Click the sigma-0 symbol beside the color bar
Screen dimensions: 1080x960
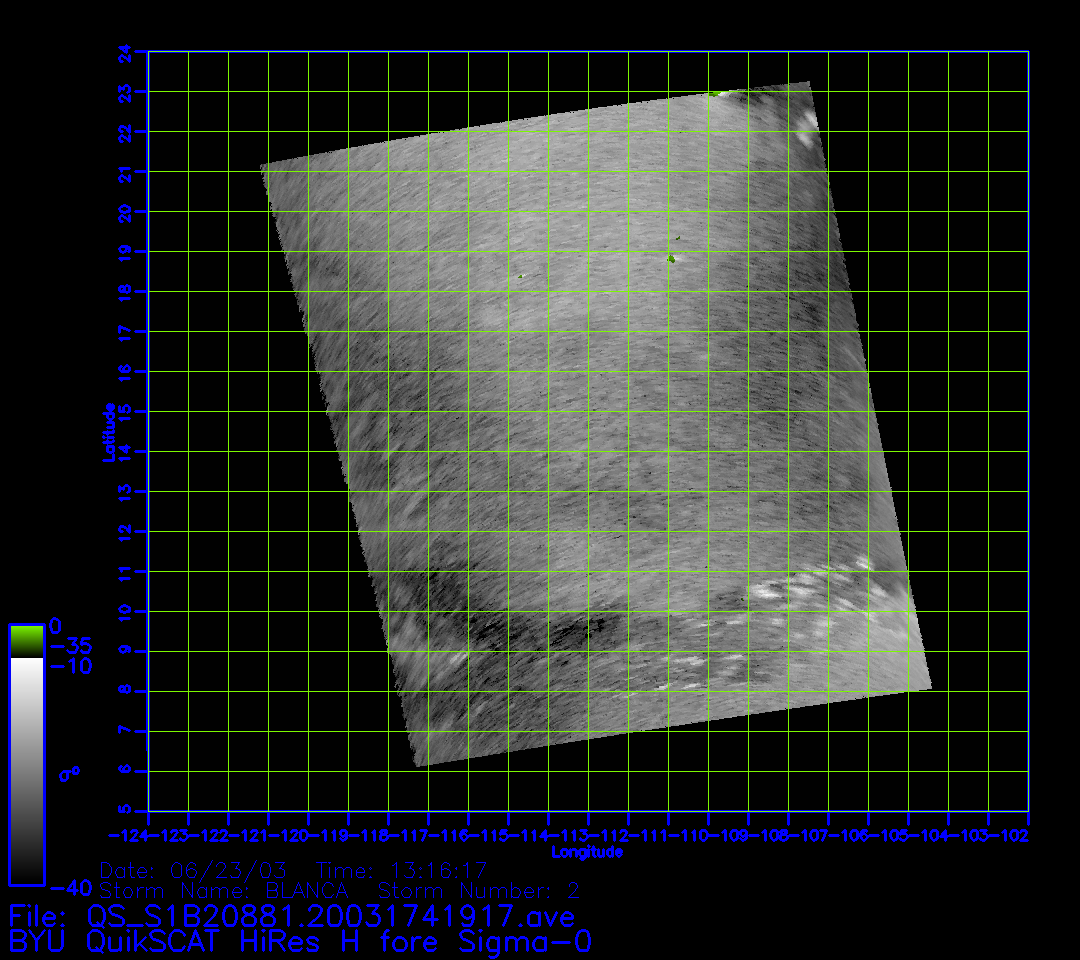[x=69, y=773]
